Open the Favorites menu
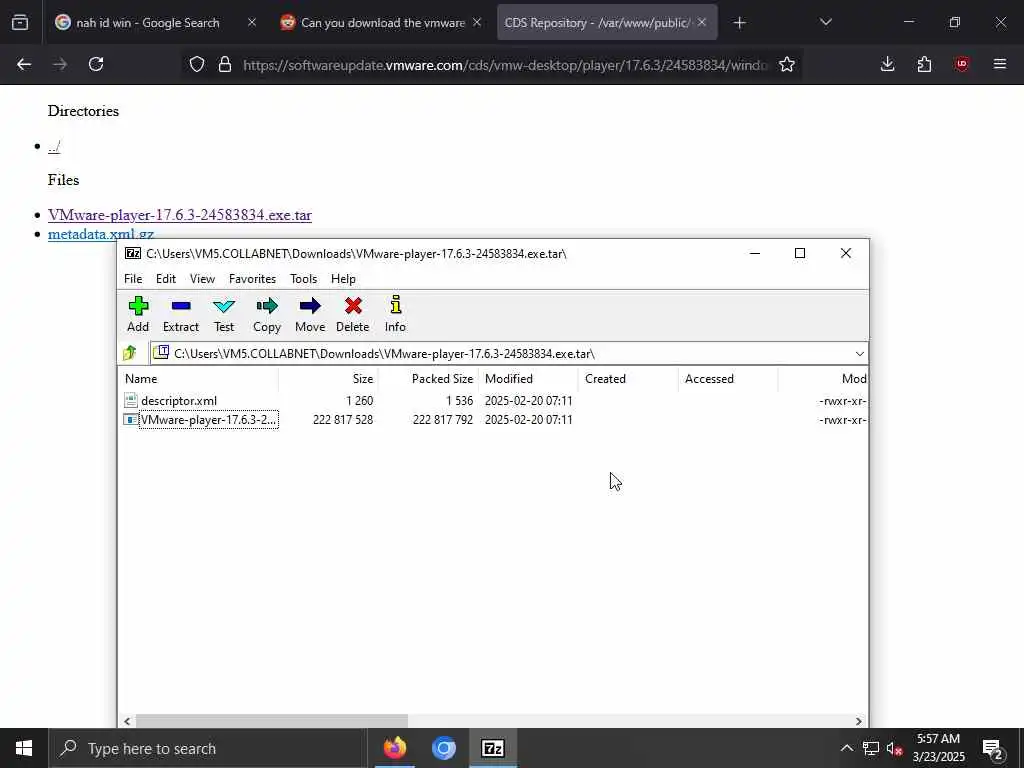 point(252,279)
